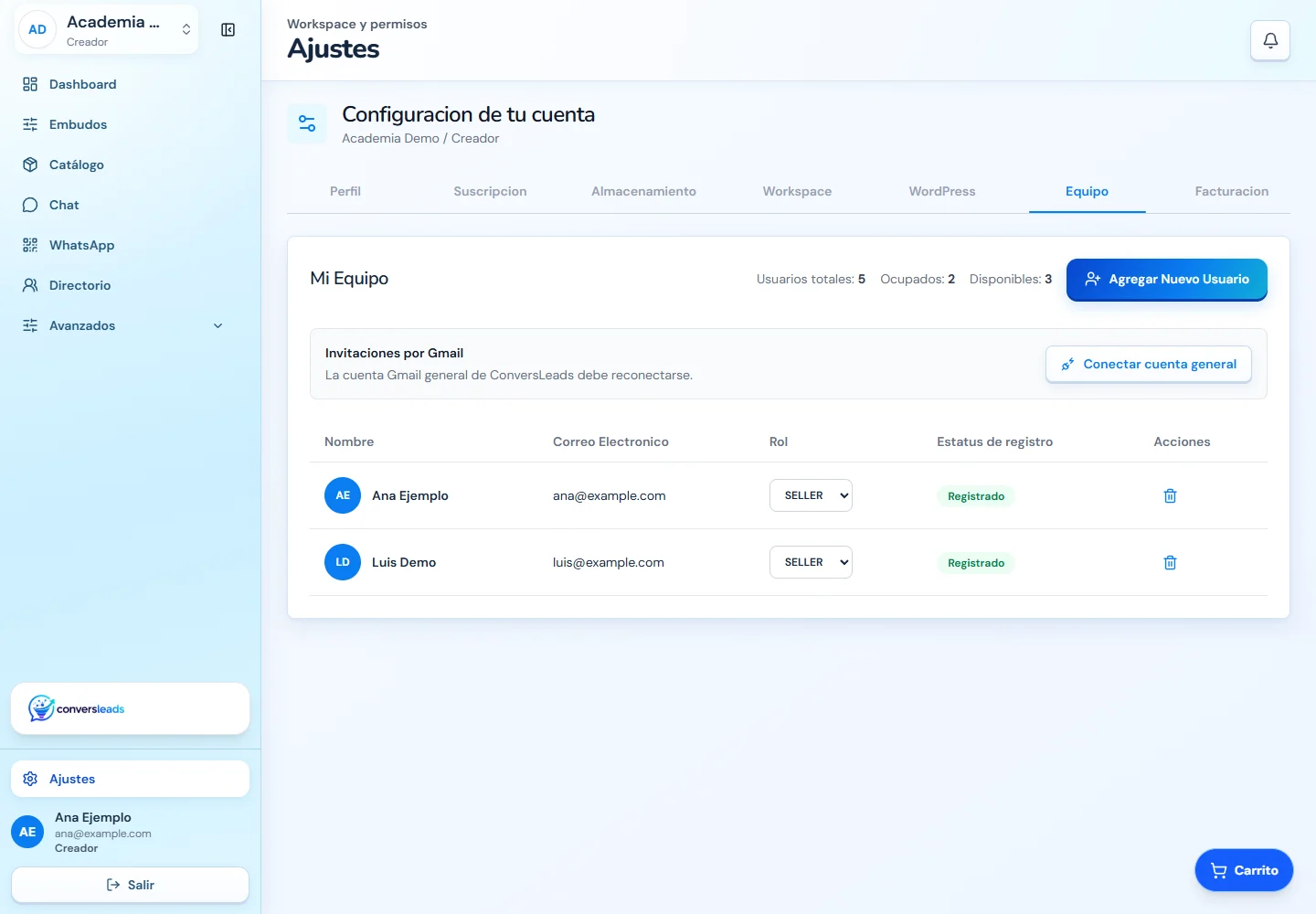Click Agregar Nuevo Usuario button
This screenshot has width=1316, height=914.
pos(1167,279)
